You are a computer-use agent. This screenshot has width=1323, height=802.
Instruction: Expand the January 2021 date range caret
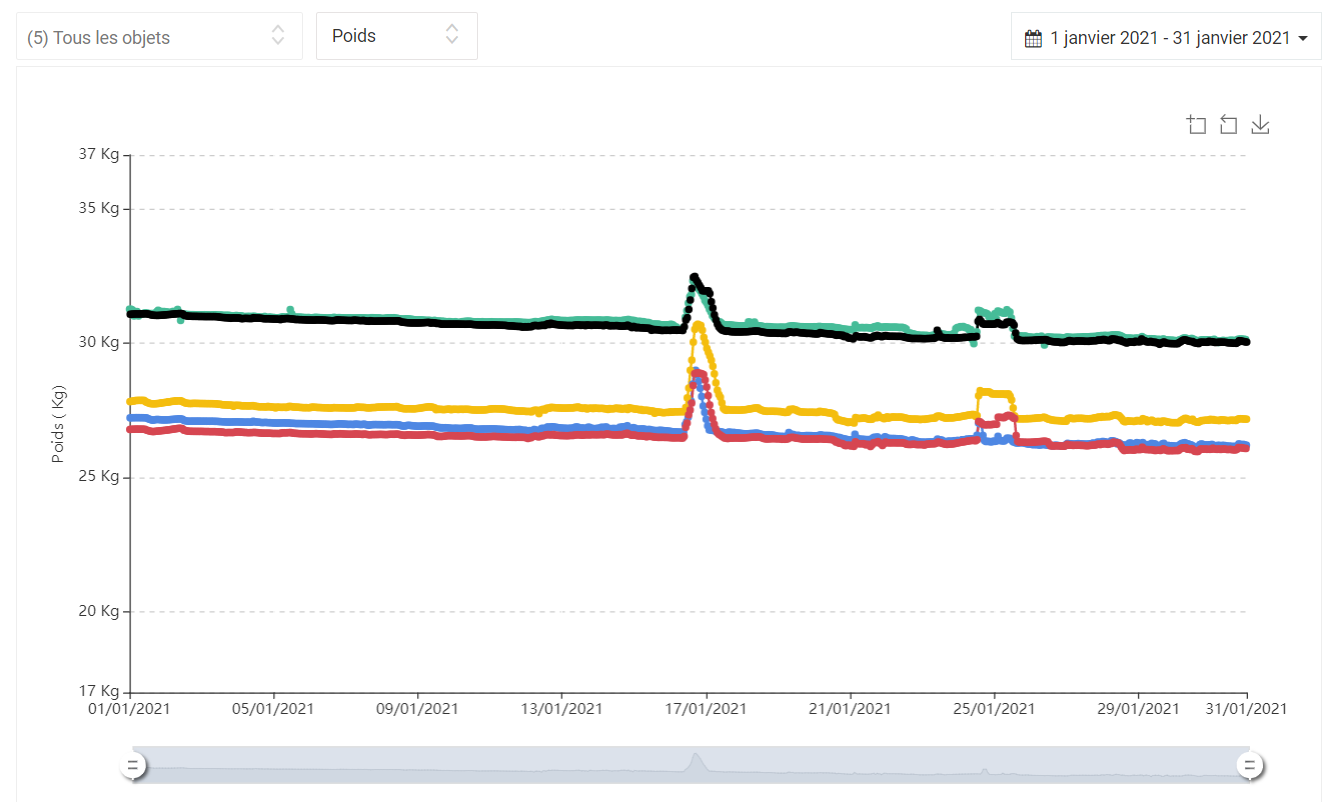[x=1302, y=39]
